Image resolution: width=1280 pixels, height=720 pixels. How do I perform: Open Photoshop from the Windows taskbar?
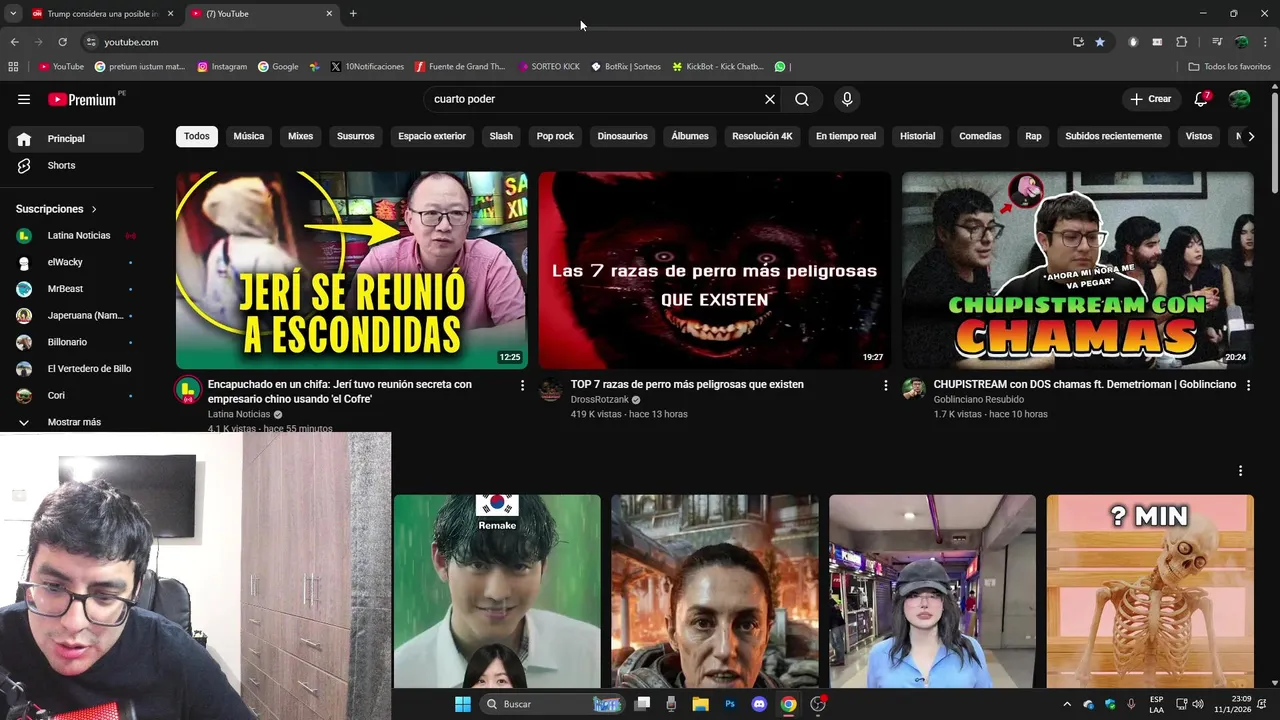pyautogui.click(x=730, y=704)
